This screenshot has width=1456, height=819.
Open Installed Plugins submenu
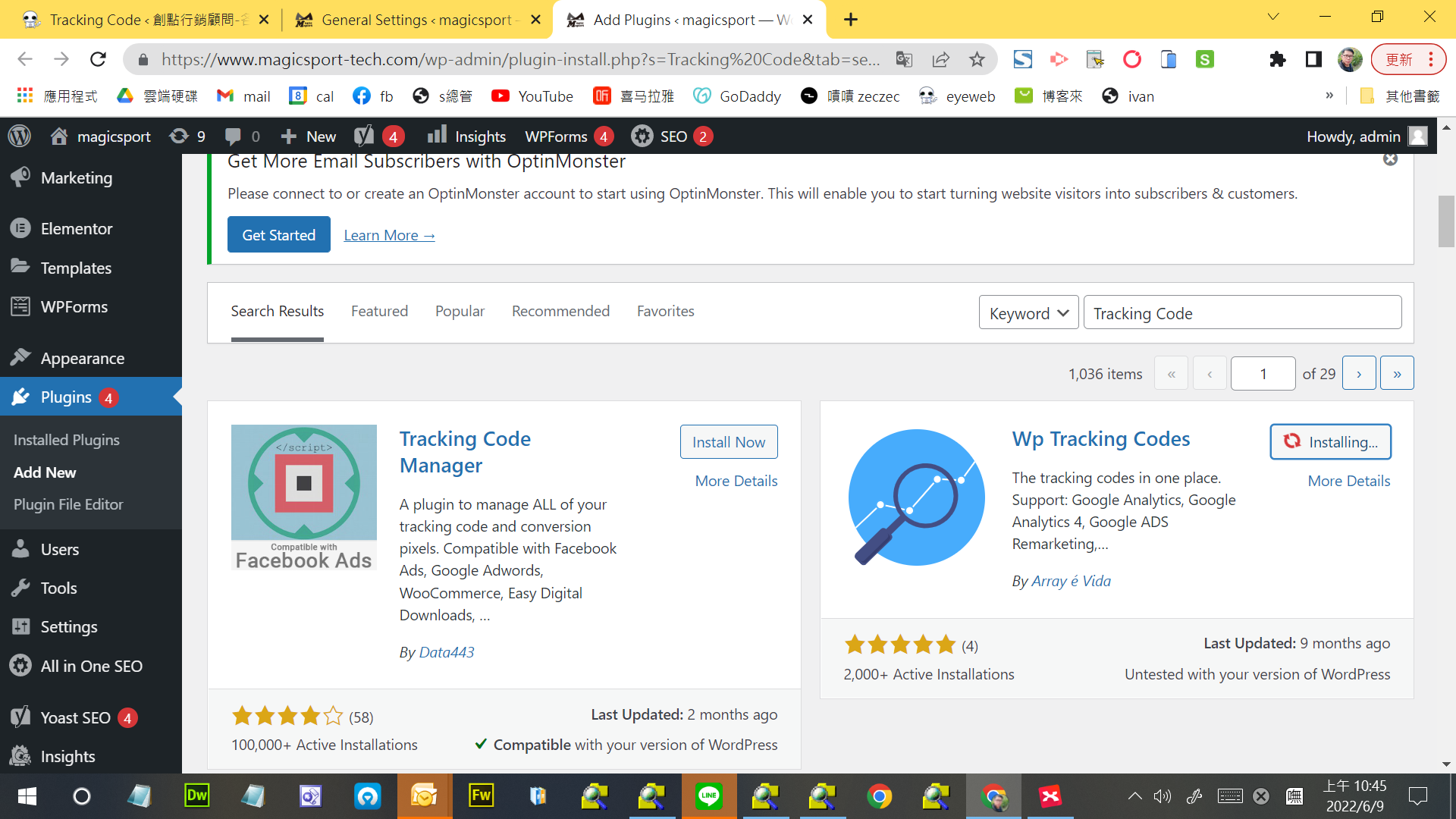pos(67,440)
